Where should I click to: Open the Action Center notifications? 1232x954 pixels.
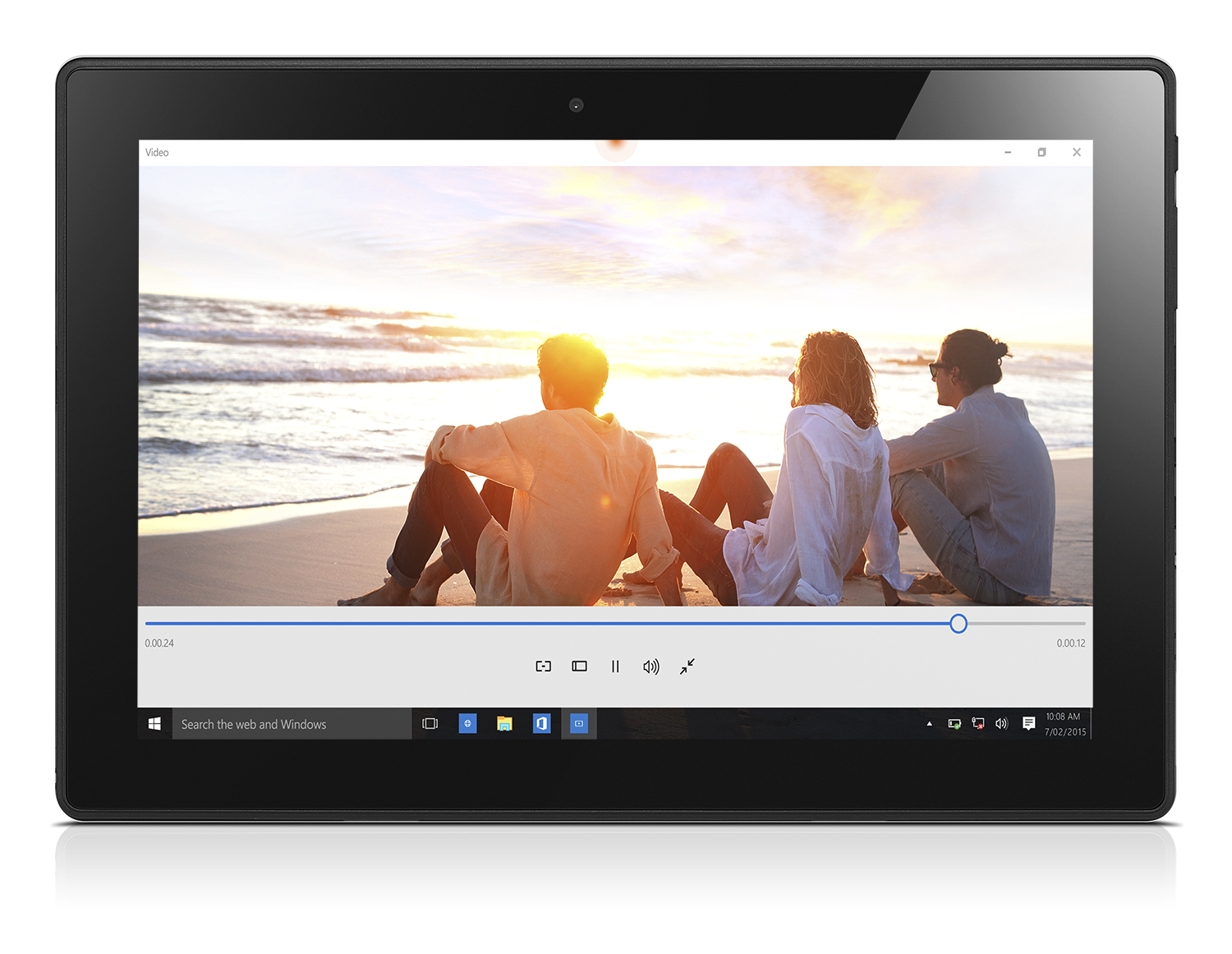1028,723
